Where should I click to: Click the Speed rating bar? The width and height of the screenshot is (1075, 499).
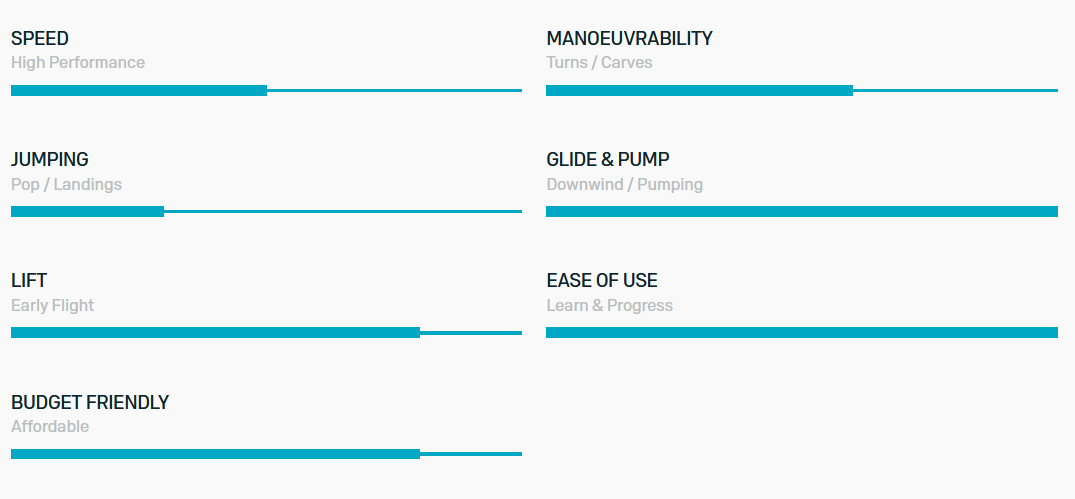[266, 90]
